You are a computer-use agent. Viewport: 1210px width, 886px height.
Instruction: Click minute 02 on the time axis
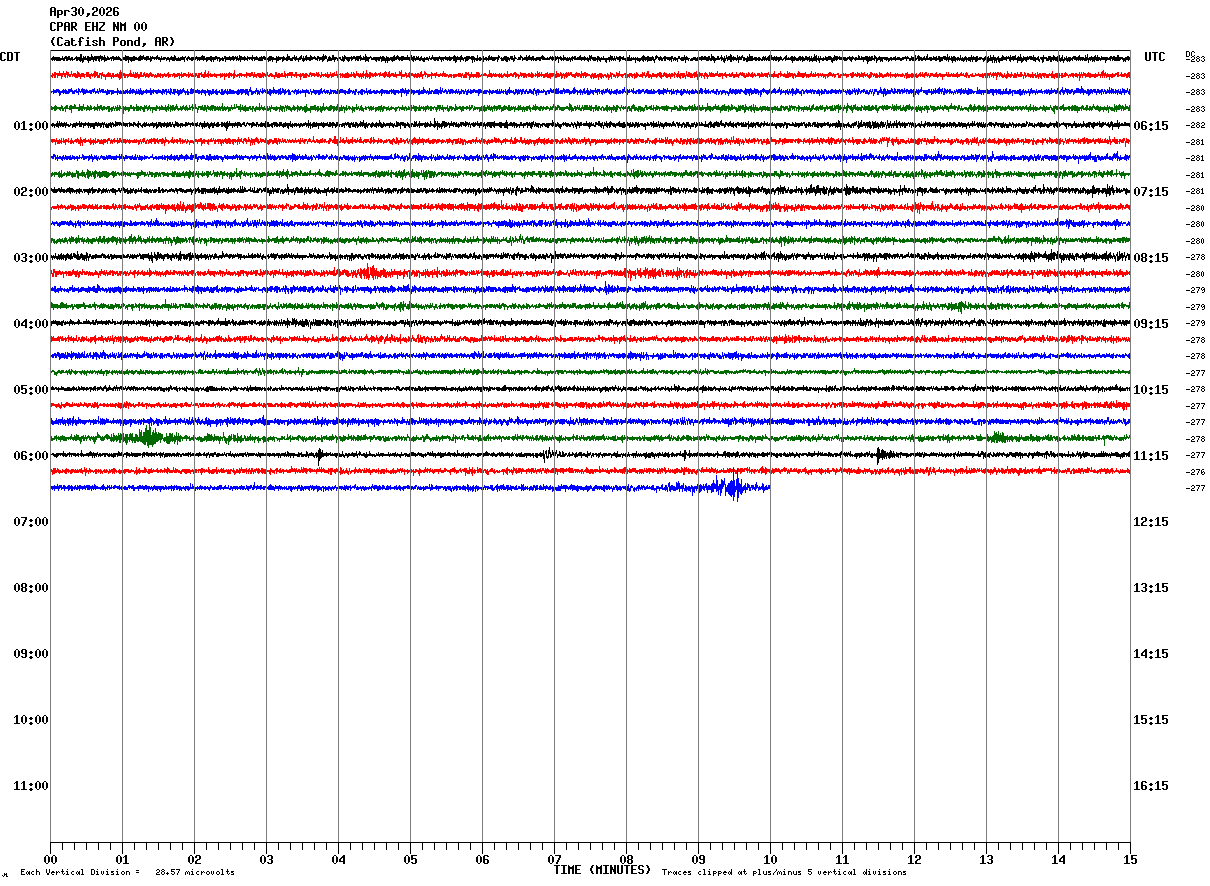[x=194, y=859]
